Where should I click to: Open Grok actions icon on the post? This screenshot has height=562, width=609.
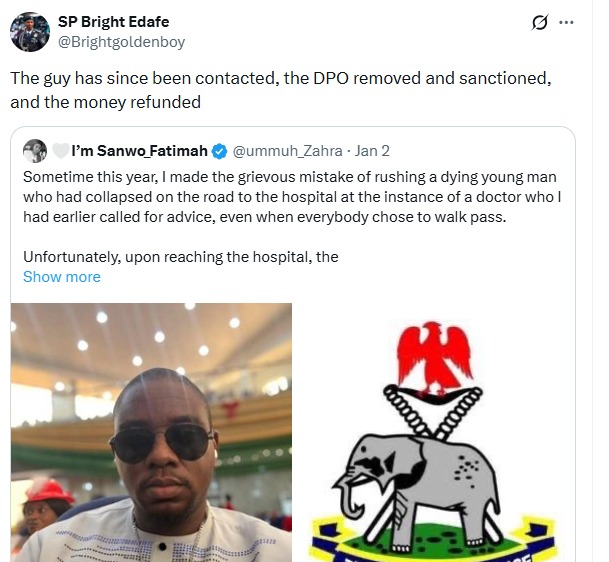[541, 23]
